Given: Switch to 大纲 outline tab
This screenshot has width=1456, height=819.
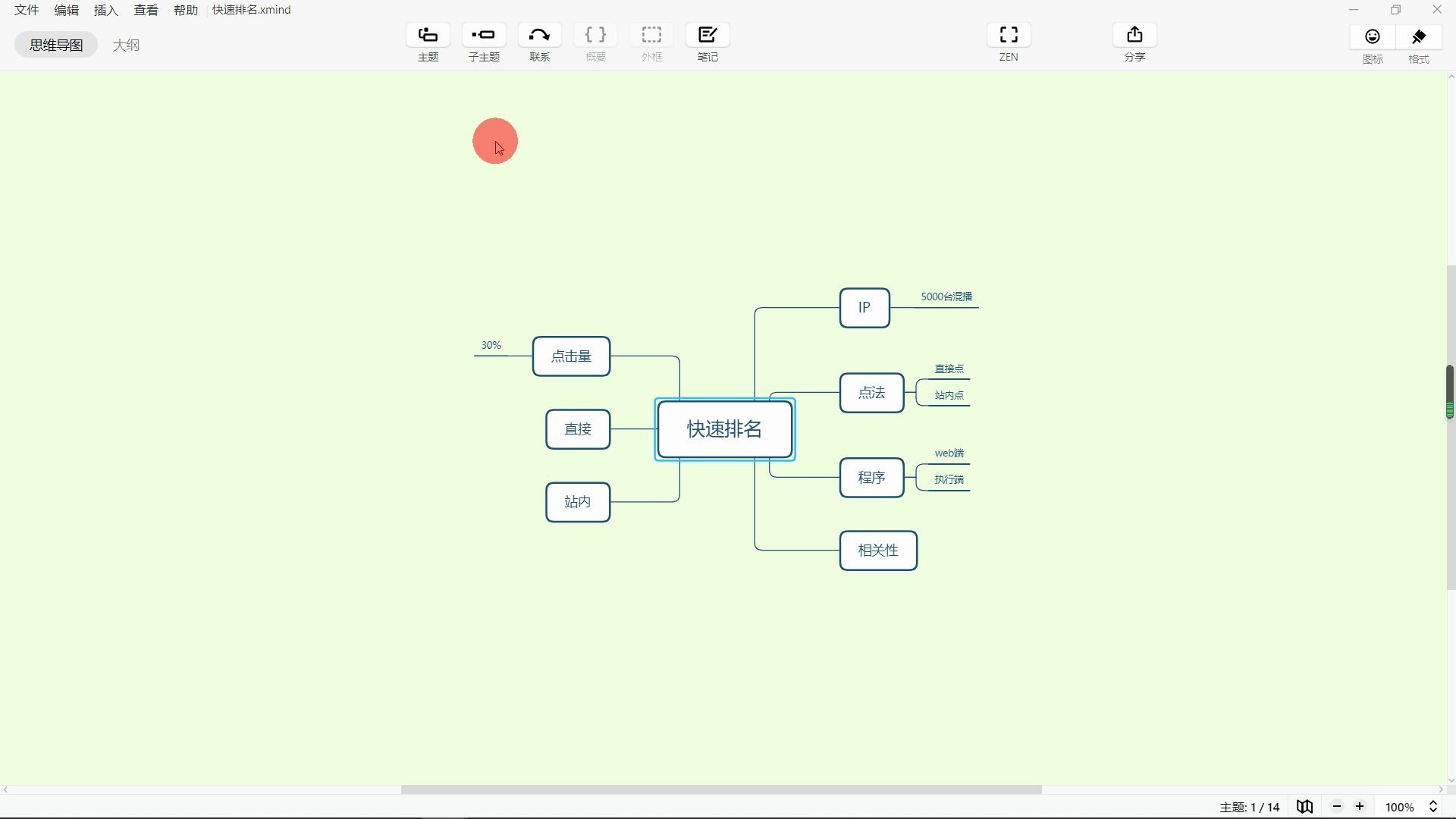Looking at the screenshot, I should (x=126, y=45).
